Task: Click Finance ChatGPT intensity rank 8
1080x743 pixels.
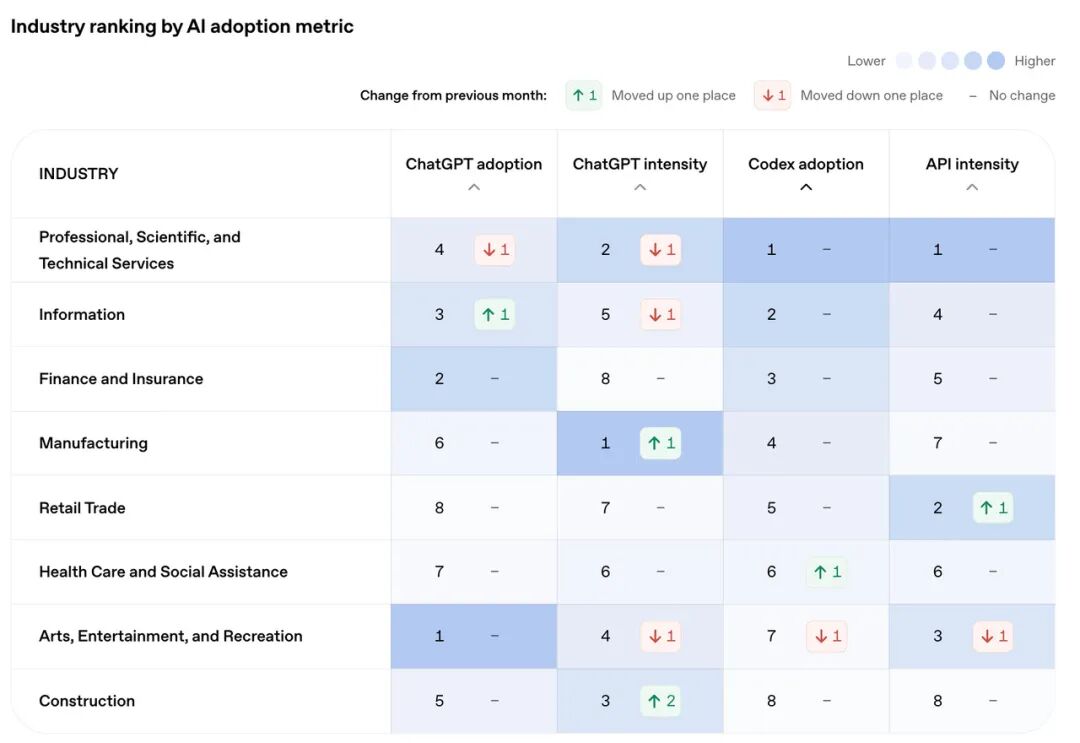Action: coord(605,379)
